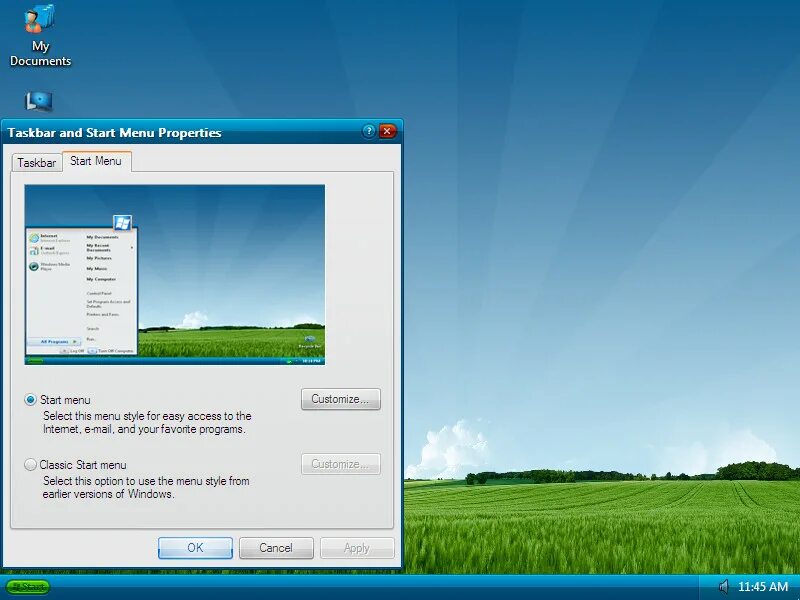Cancel the properties dialog
This screenshot has height=600, width=800.
click(276, 548)
